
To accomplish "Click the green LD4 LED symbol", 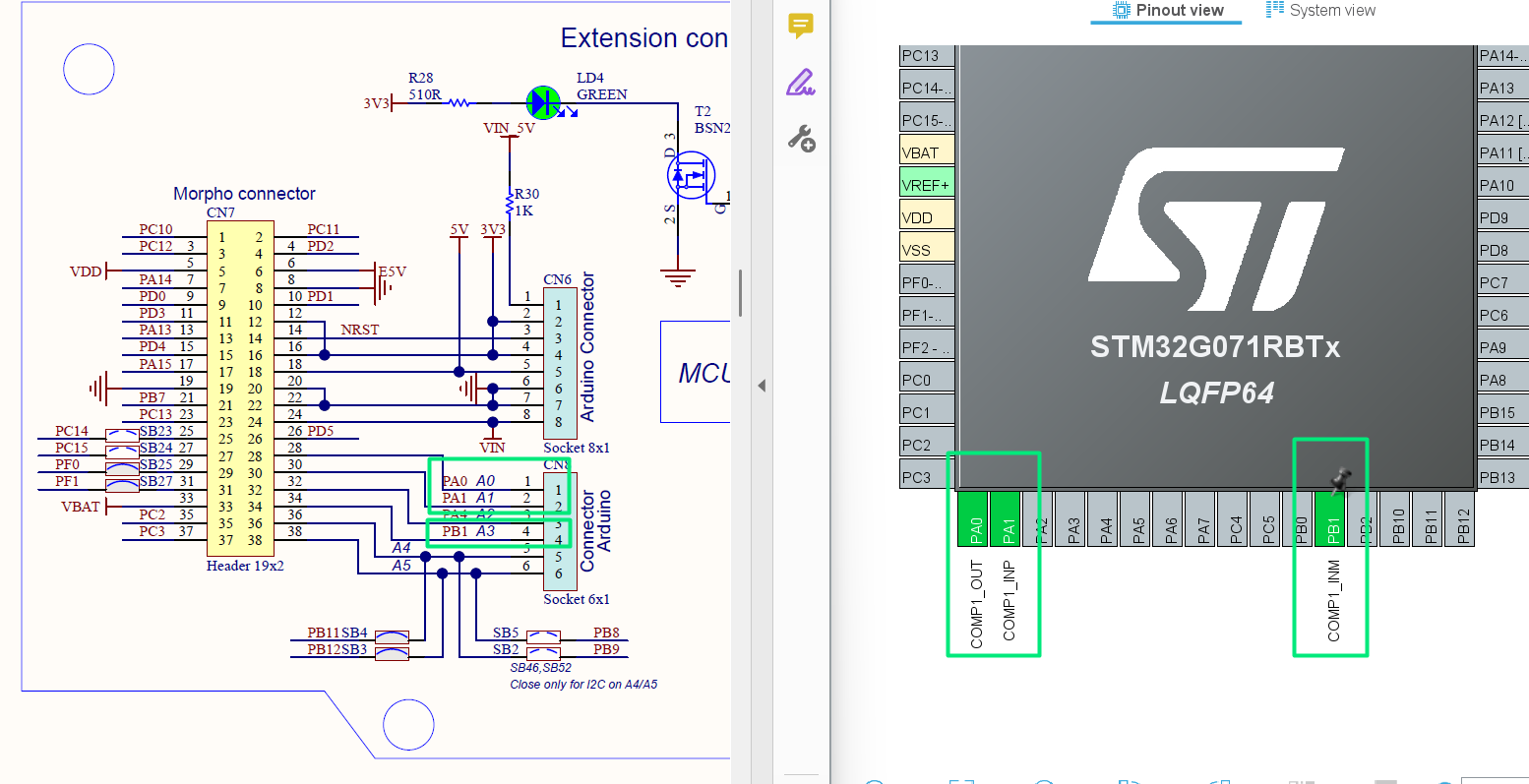I will (543, 102).
